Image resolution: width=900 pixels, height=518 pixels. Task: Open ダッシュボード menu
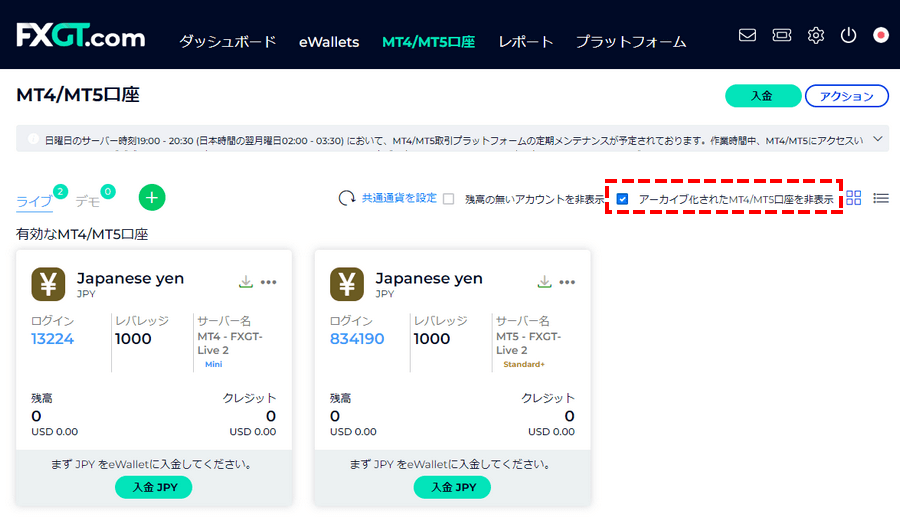228,42
